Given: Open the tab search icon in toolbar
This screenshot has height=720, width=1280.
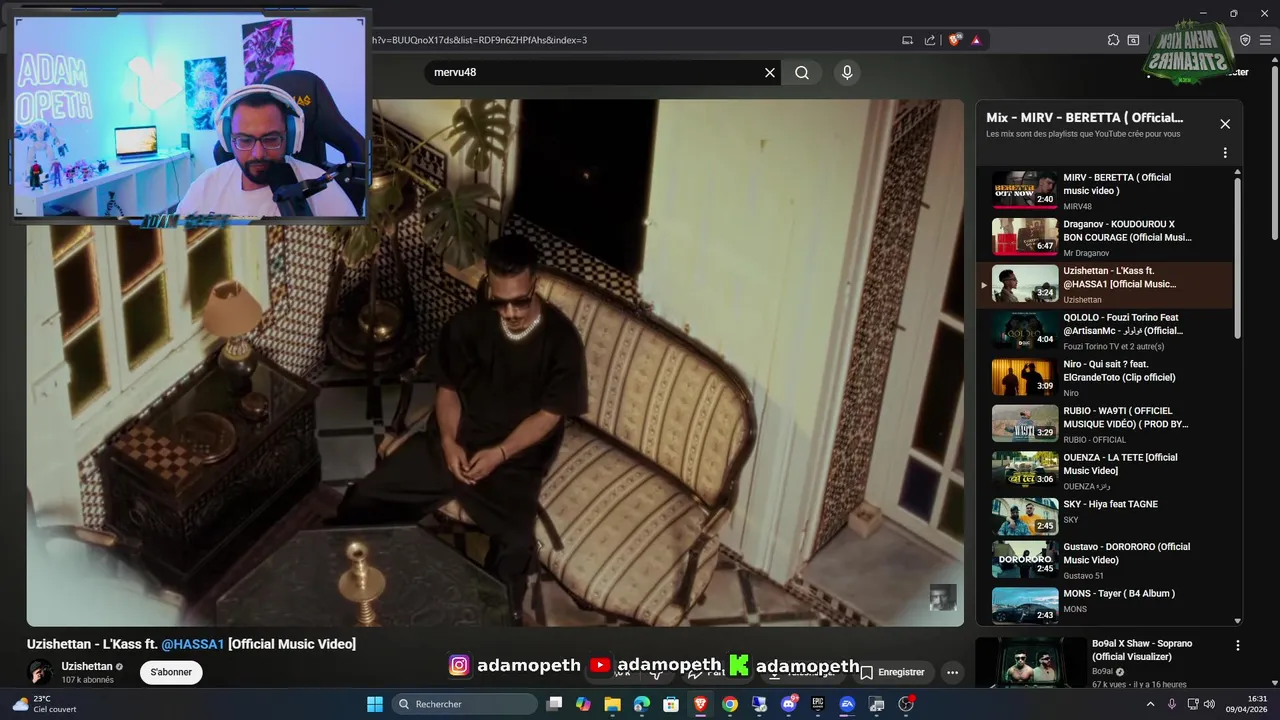Looking at the screenshot, I should 1133,40.
